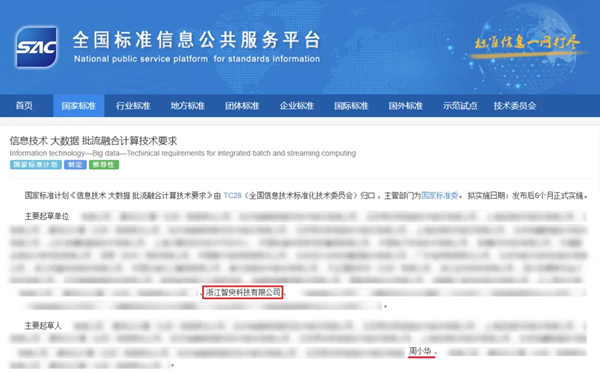600x373 pixels.
Task: Click the underlined name 周小华
Action: coord(421,351)
